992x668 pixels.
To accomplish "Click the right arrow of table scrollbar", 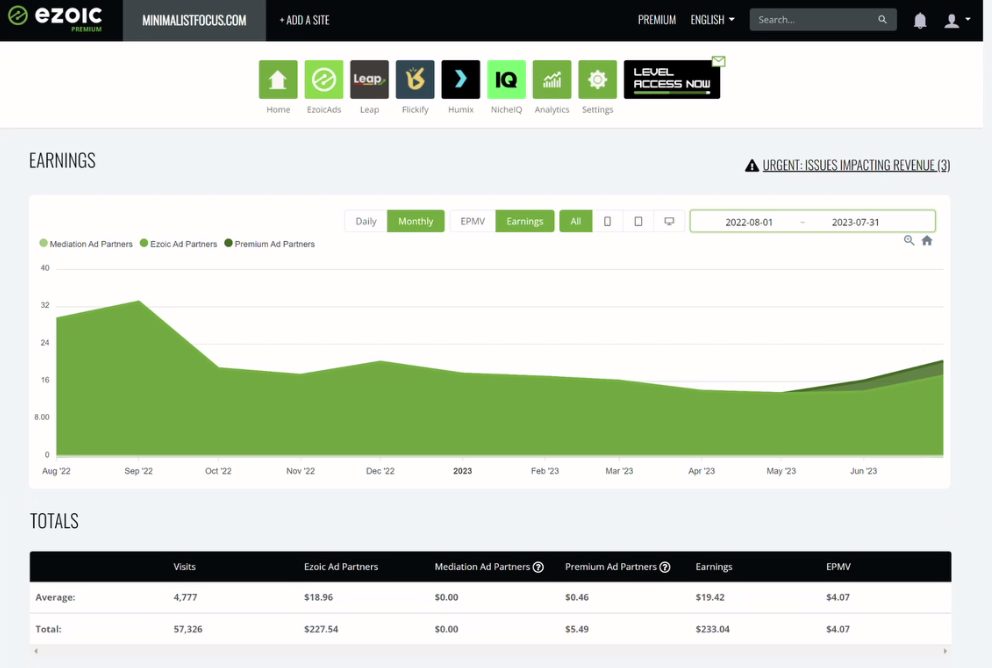I will 945,651.
